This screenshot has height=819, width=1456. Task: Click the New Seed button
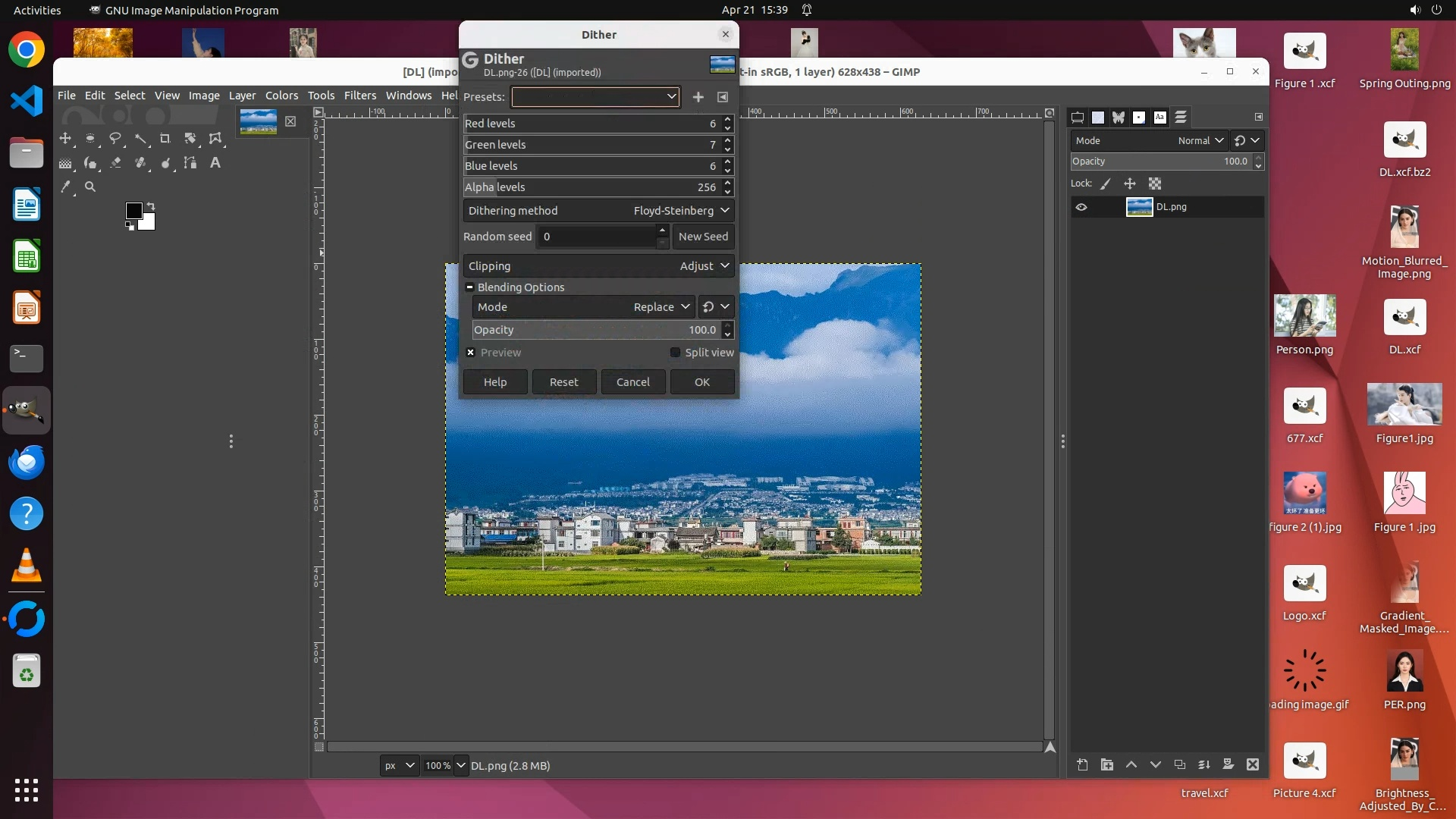(x=703, y=237)
